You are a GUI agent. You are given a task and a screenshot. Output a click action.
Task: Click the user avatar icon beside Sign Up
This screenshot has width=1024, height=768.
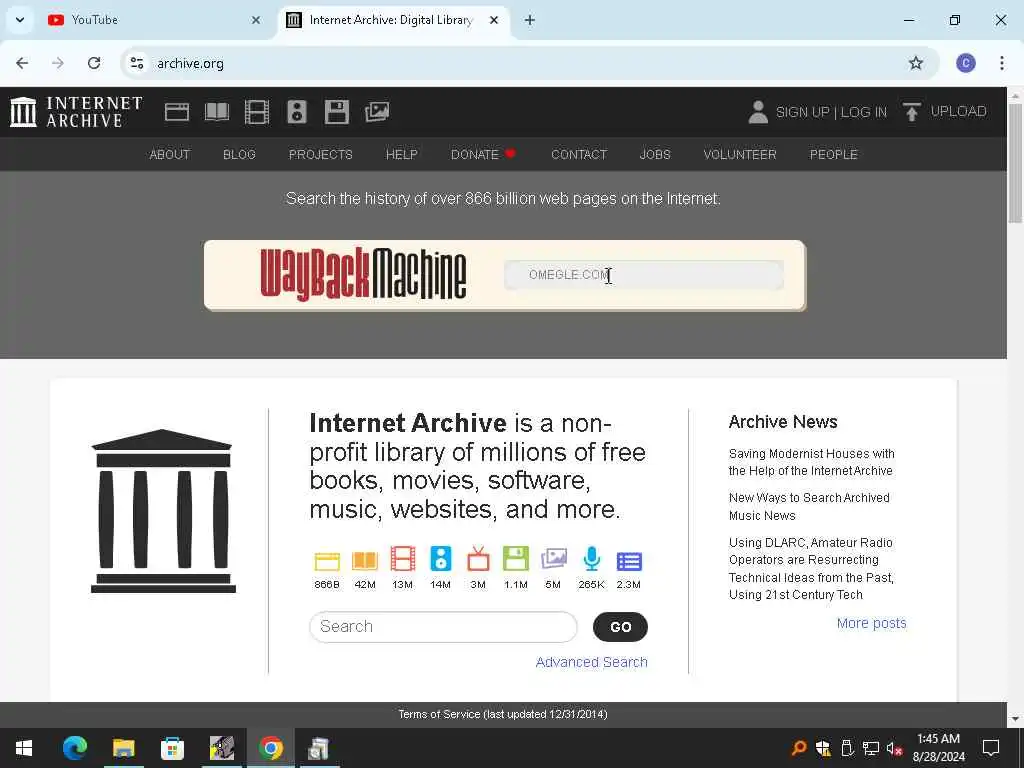click(758, 112)
